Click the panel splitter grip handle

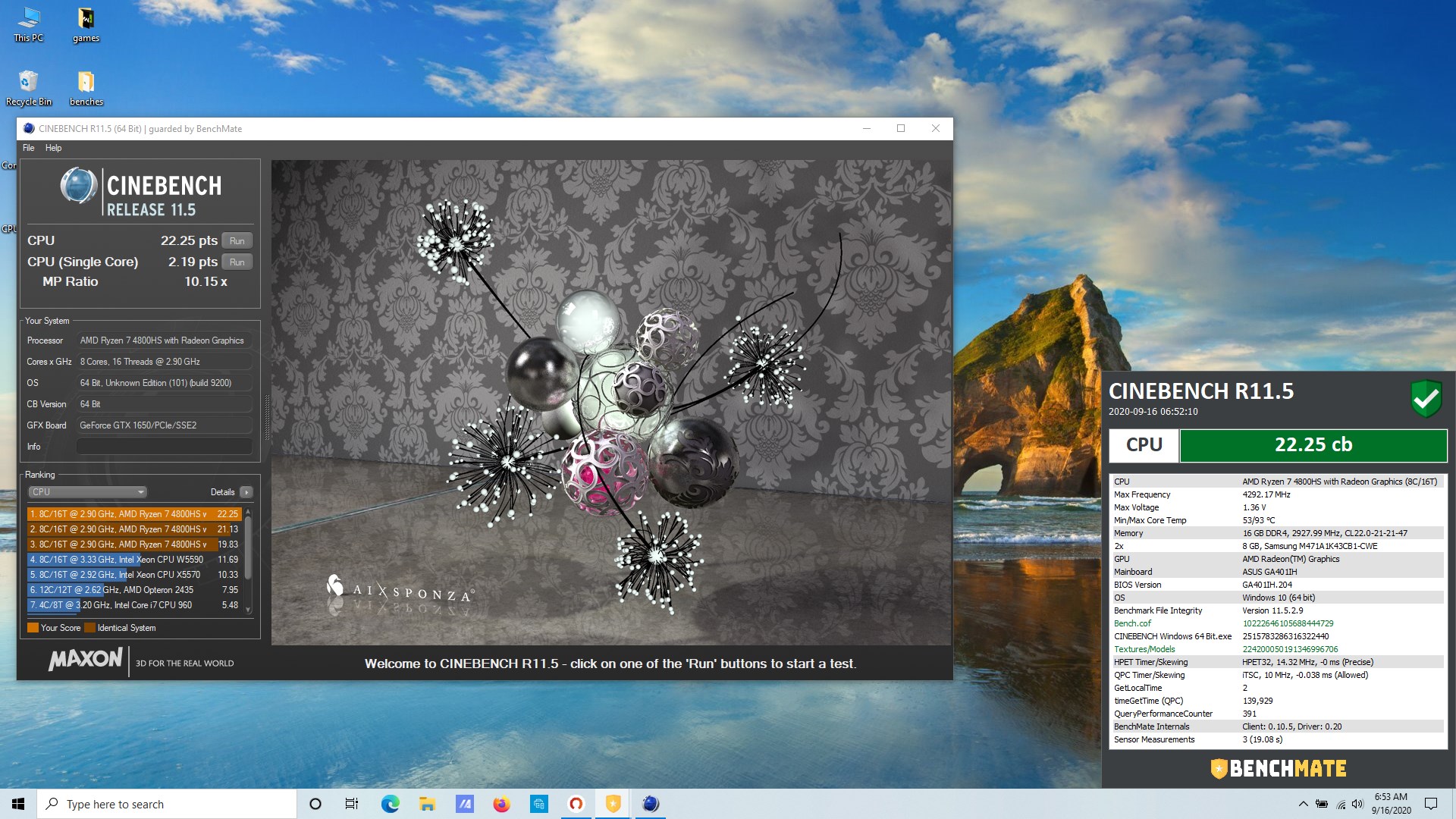(x=266, y=417)
